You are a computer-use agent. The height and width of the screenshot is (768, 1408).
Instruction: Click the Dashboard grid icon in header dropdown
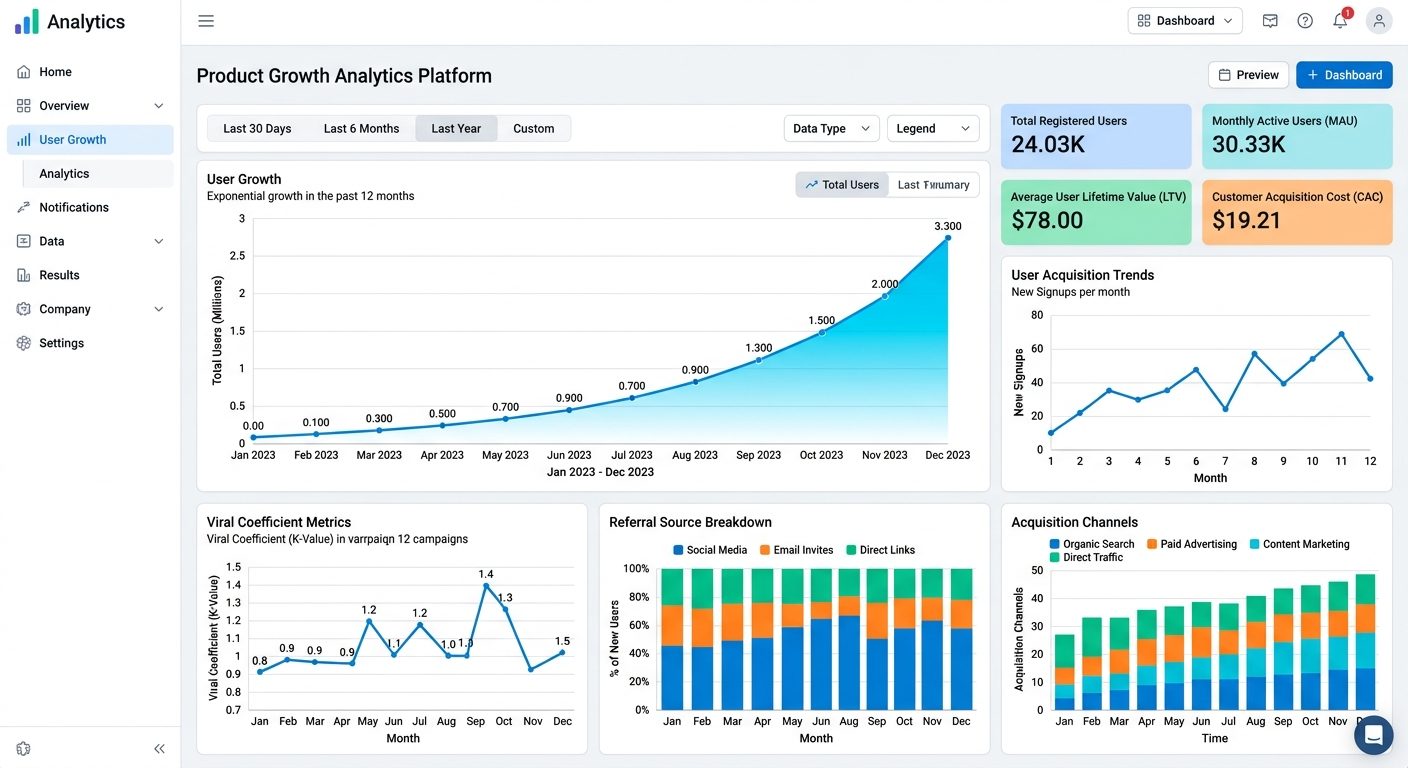pos(1144,21)
